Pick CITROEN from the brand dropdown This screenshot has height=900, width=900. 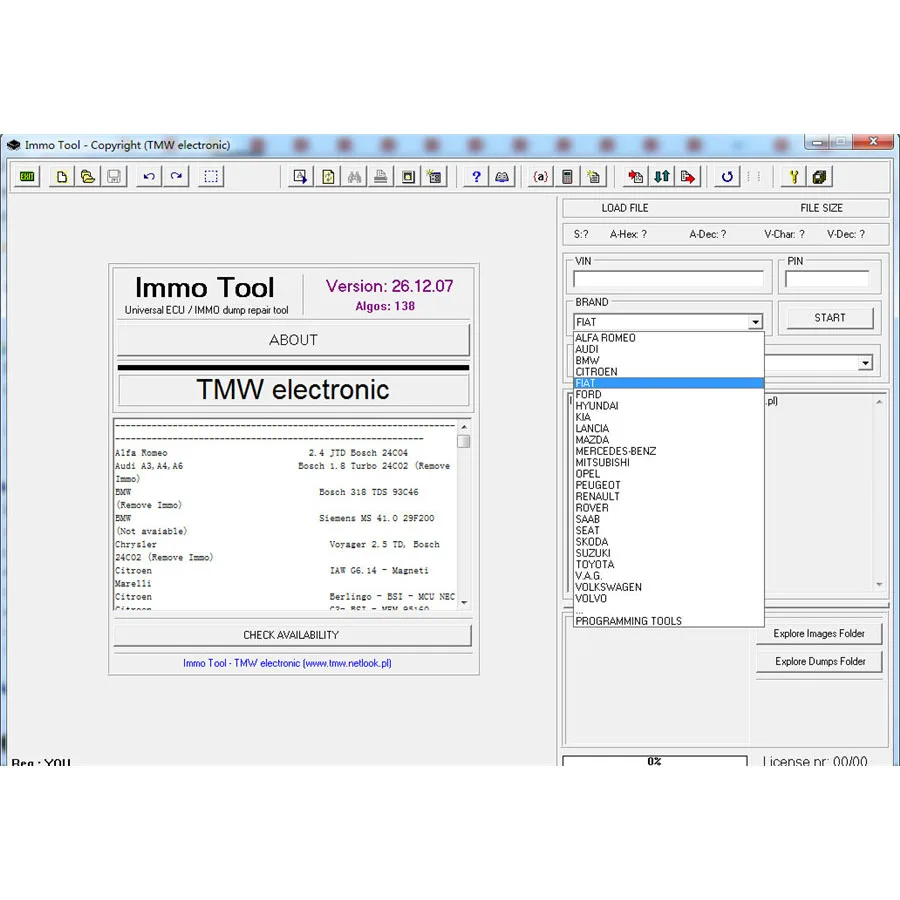(669, 372)
